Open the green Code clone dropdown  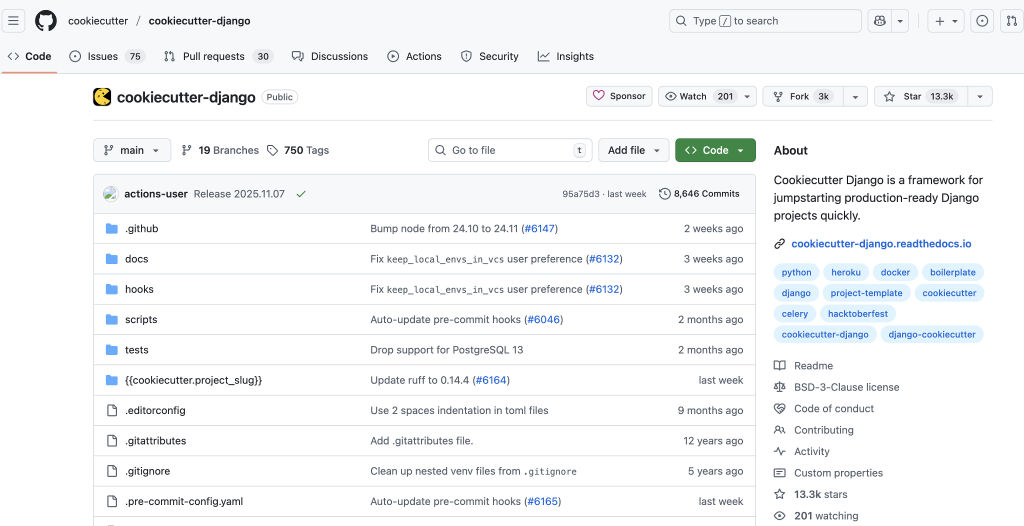point(715,150)
